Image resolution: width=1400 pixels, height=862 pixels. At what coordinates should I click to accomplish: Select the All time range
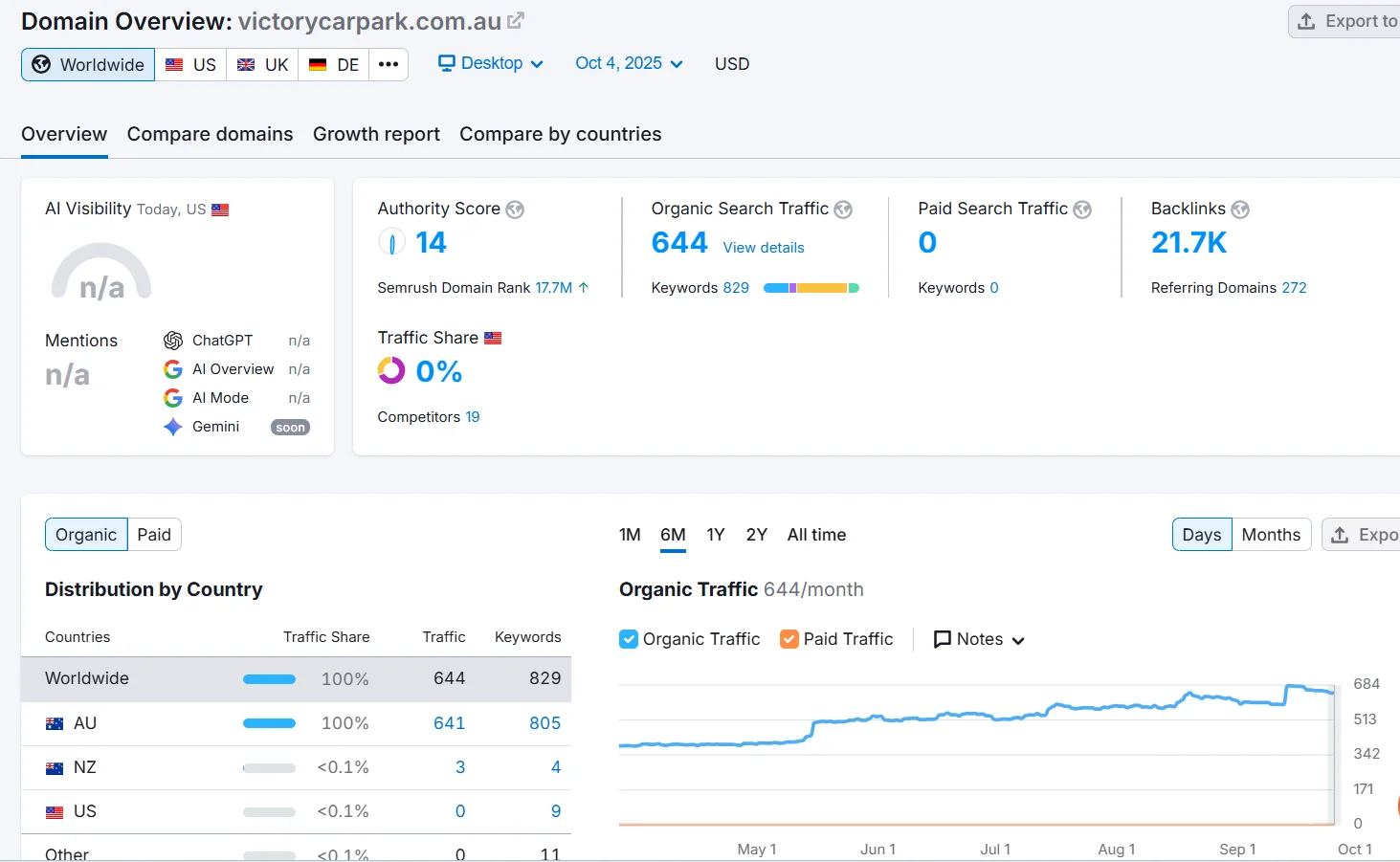pyautogui.click(x=816, y=535)
